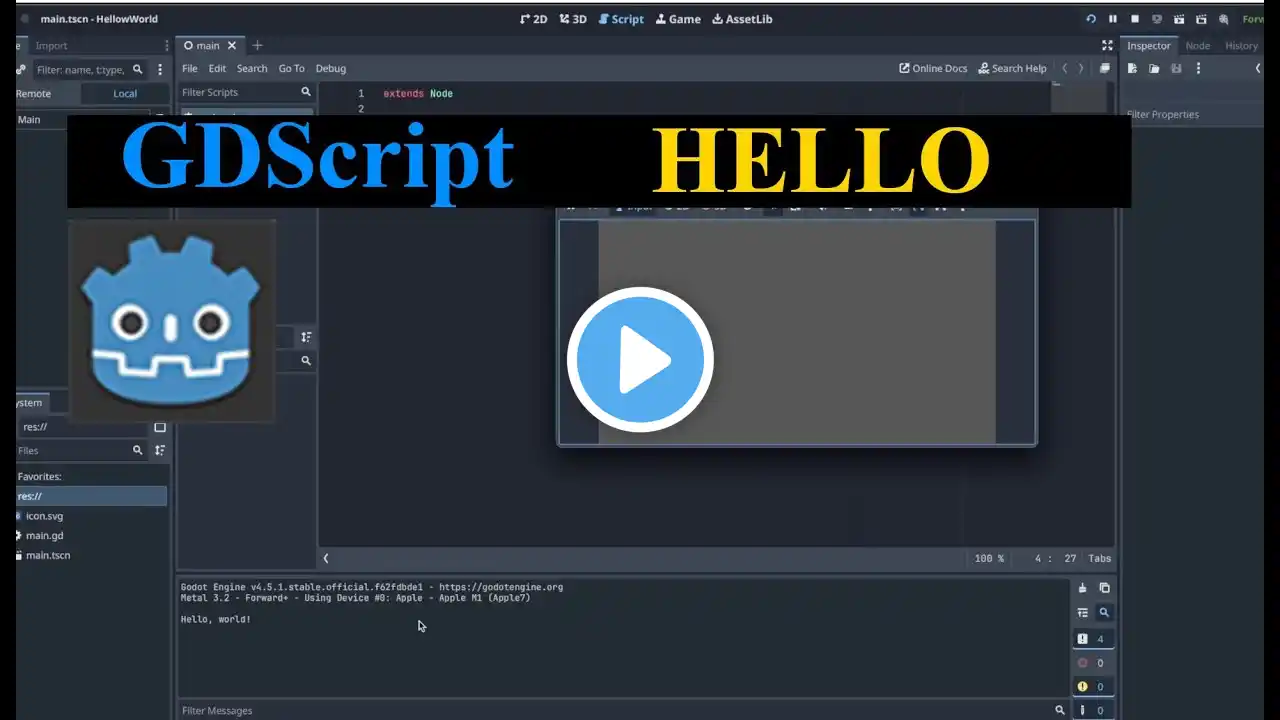Select main.gd in FileSystem
The width and height of the screenshot is (1280, 720).
44,535
